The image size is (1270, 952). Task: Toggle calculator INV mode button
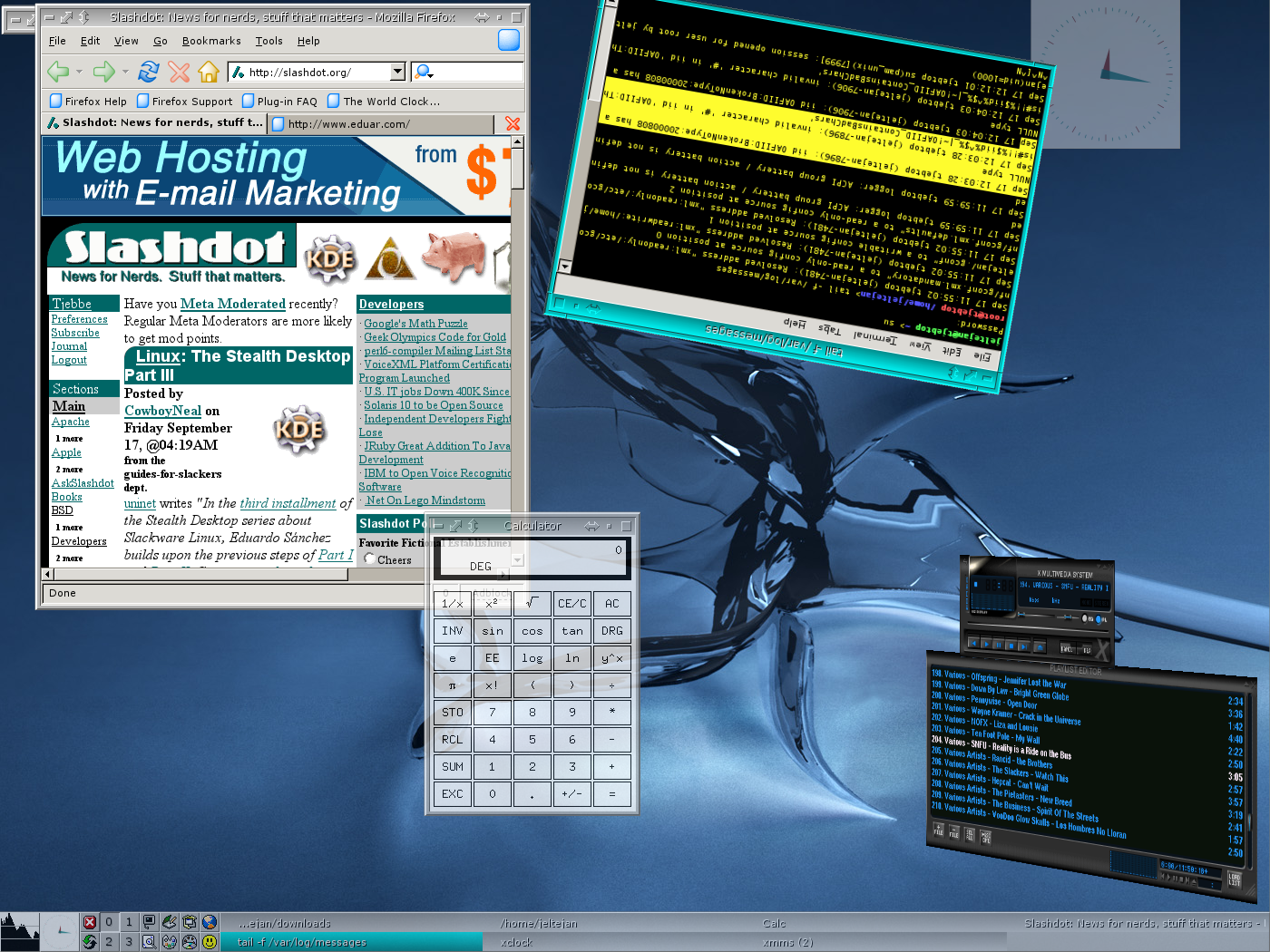point(453,631)
